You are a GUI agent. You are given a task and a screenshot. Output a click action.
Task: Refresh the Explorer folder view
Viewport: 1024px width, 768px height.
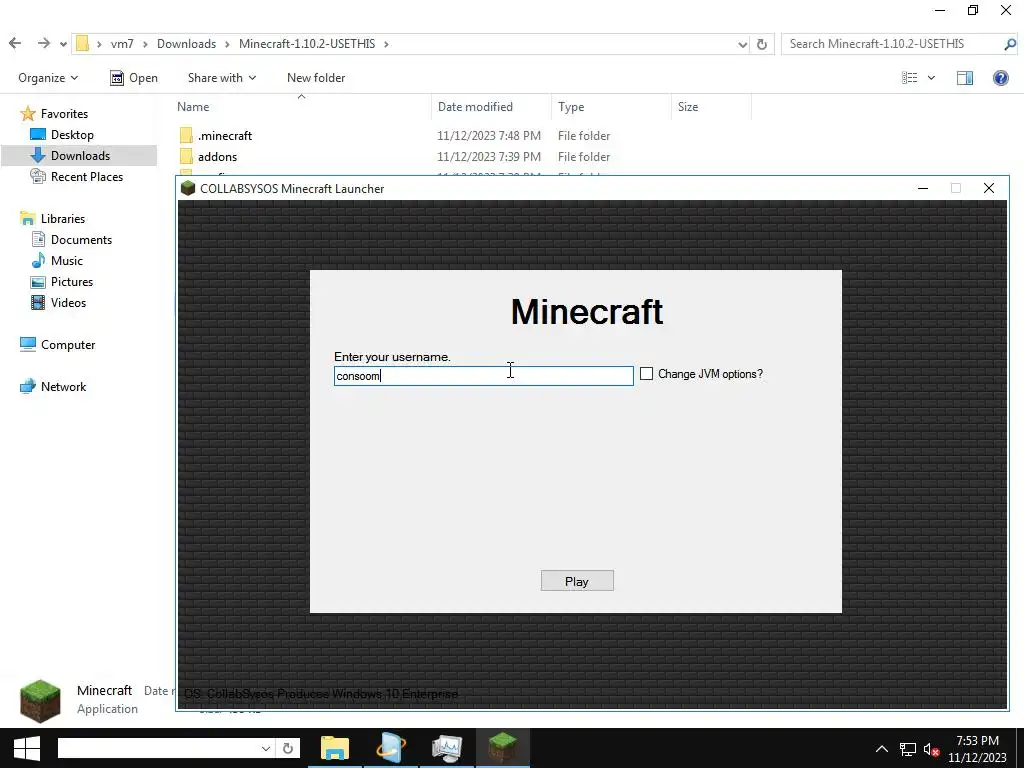(x=761, y=44)
